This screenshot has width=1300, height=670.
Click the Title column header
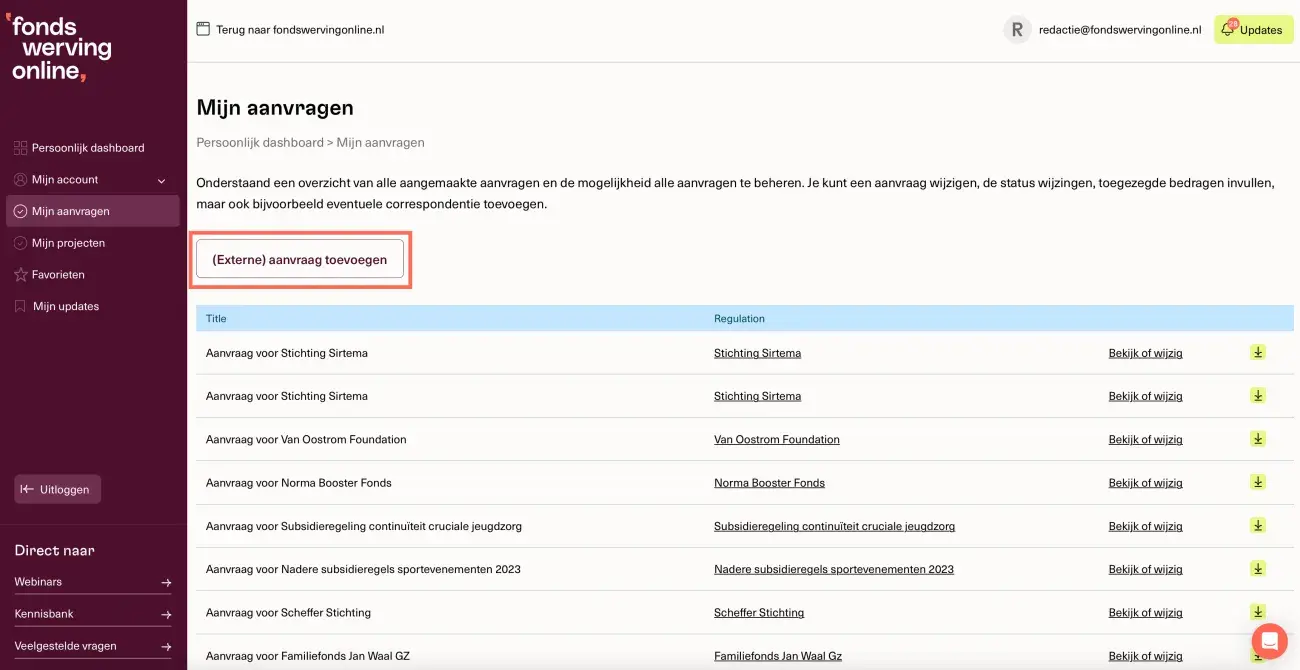coord(216,318)
